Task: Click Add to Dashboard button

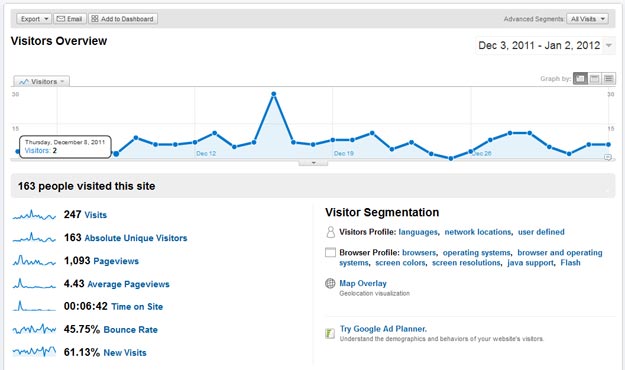Action: pos(123,19)
